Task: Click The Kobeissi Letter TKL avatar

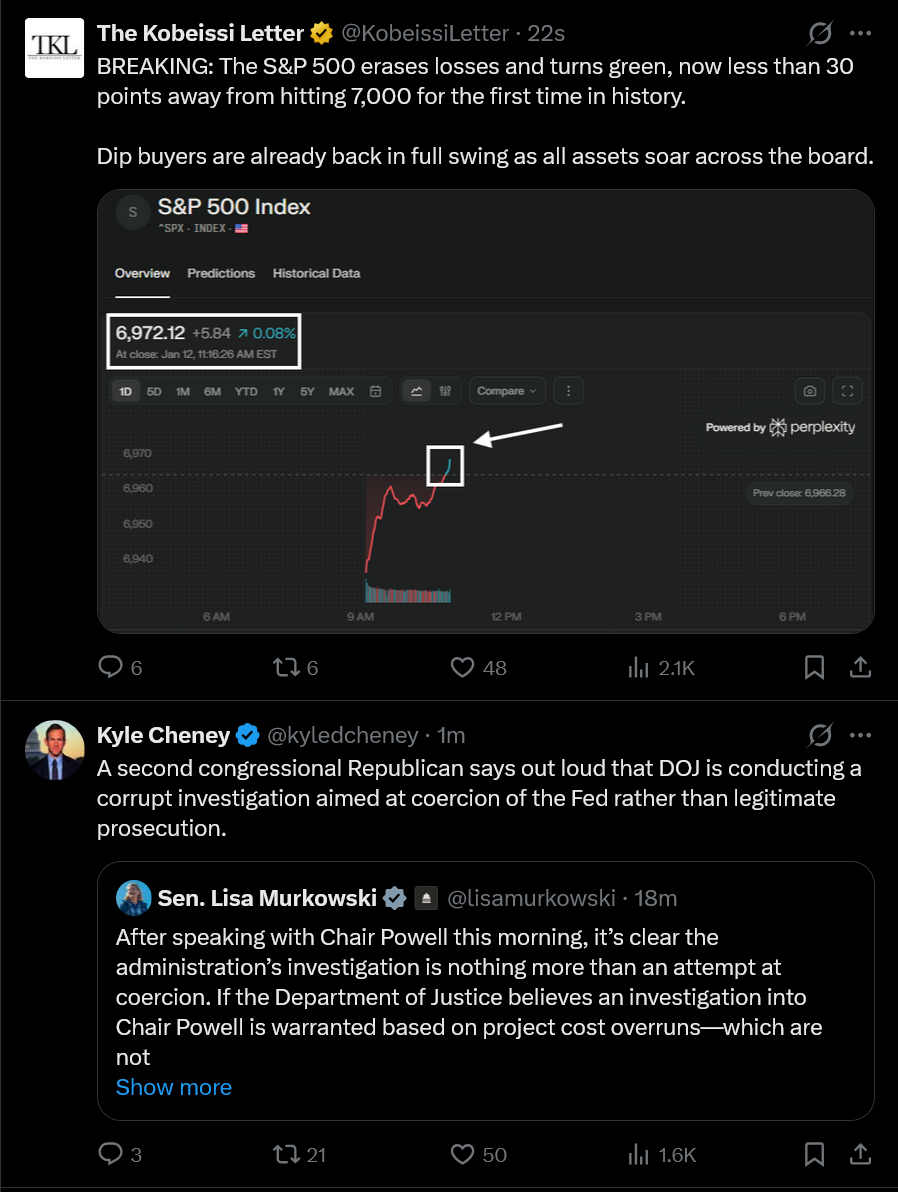Action: pos(55,48)
